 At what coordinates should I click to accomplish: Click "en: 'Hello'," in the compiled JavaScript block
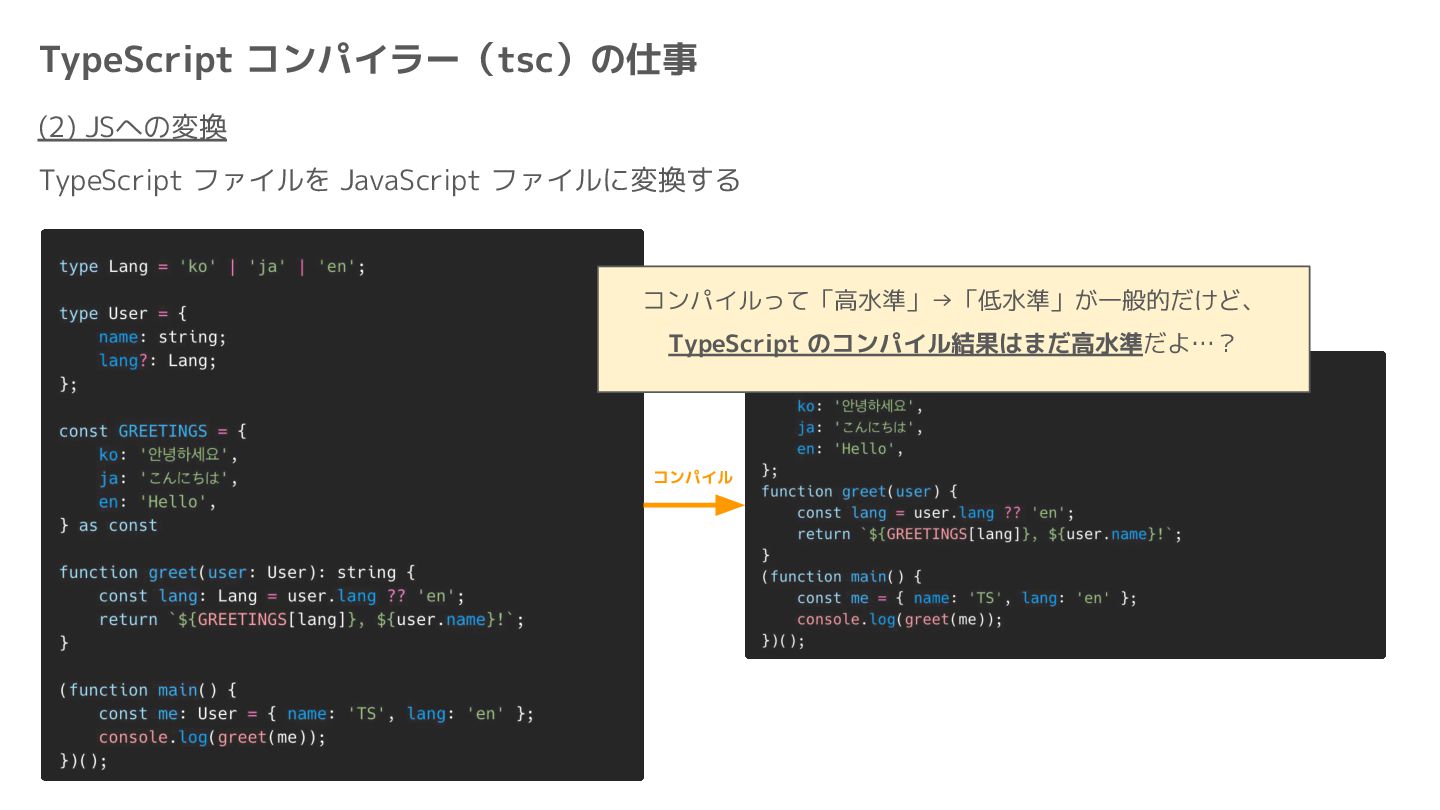[851, 449]
